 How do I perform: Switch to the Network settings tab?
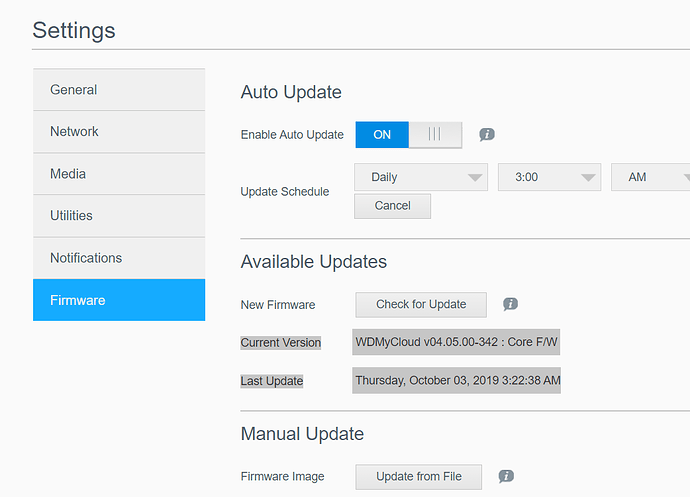[119, 132]
